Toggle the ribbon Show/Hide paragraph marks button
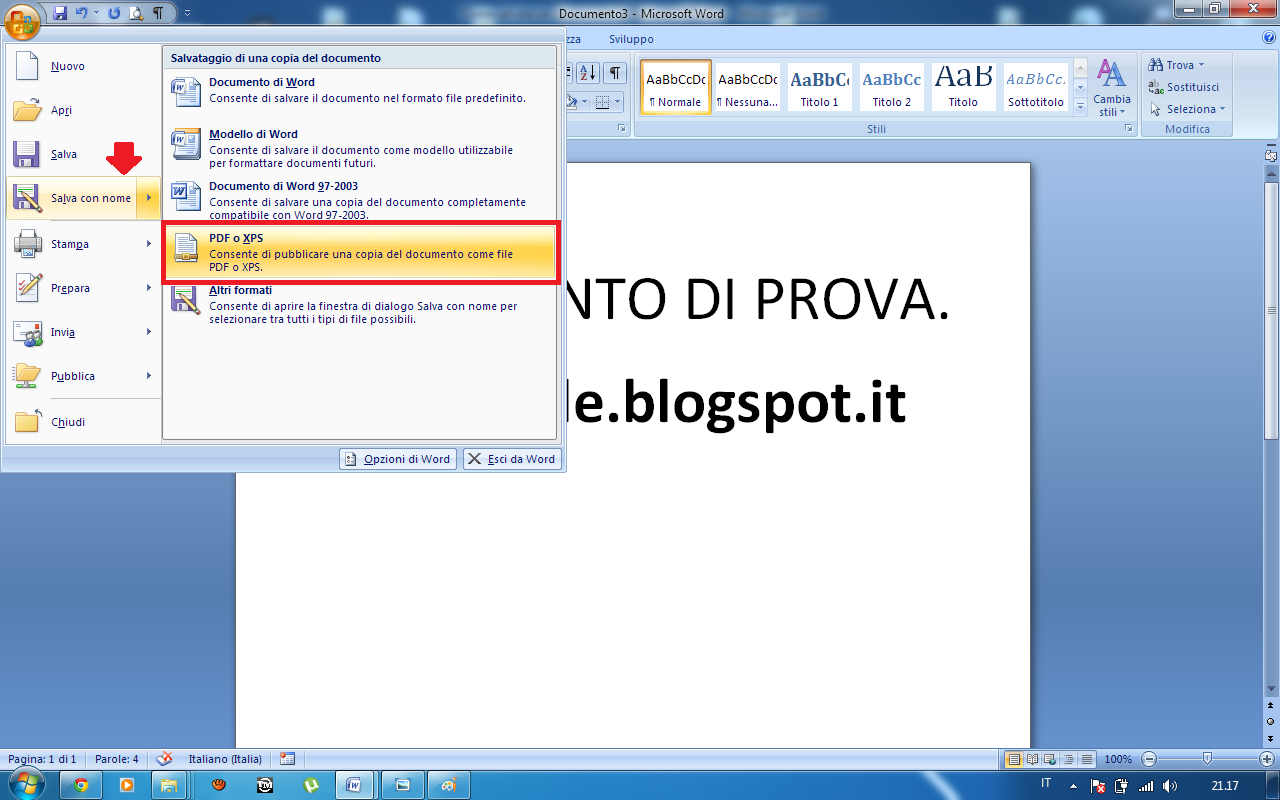 (x=614, y=72)
